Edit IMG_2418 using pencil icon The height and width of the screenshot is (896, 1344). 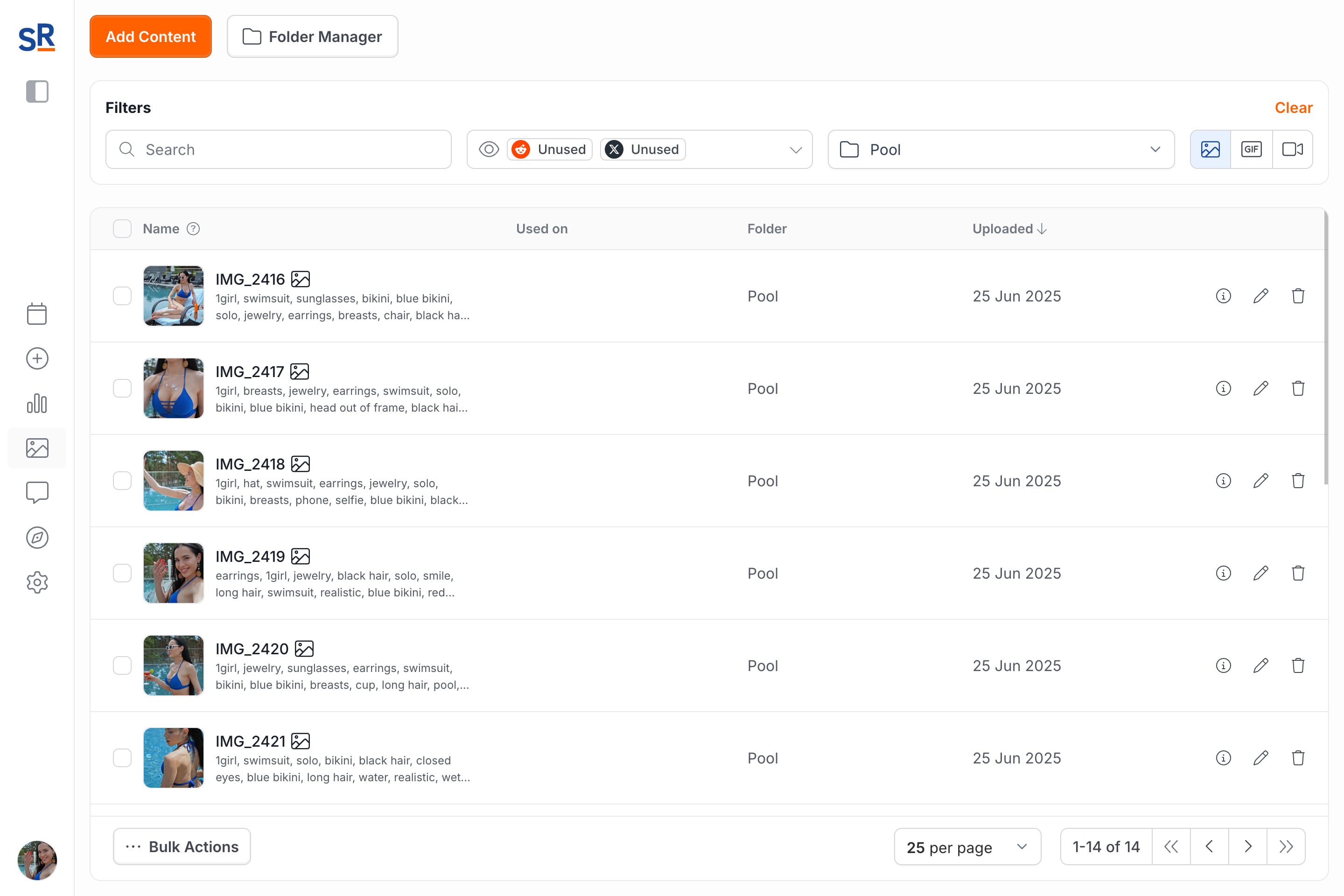(1260, 481)
